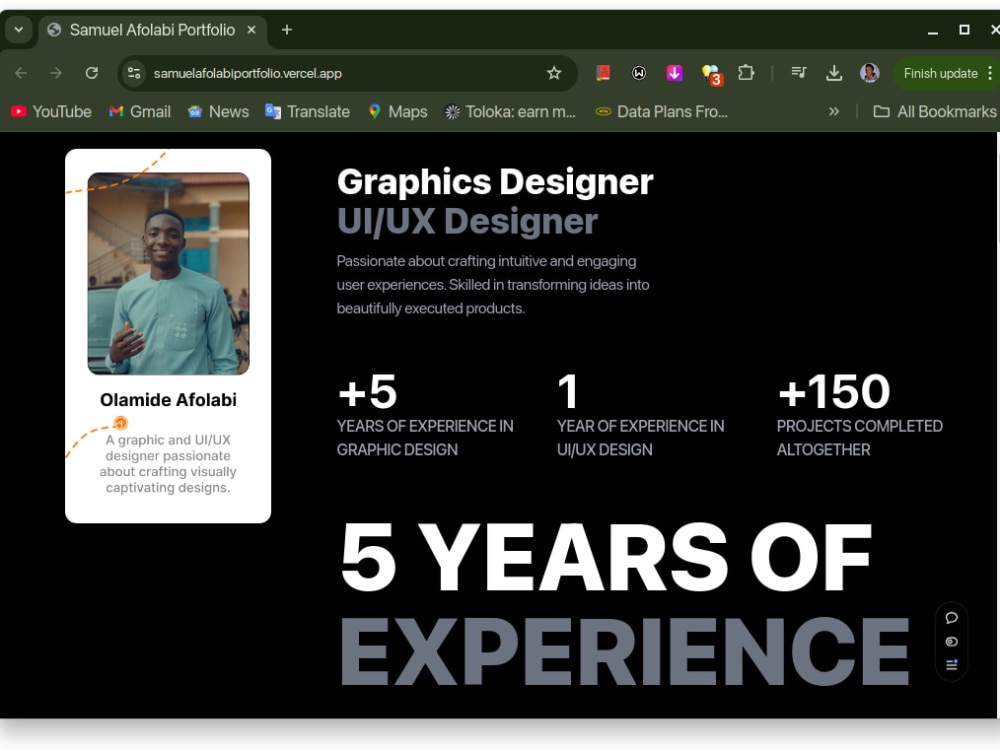
Task: Click the Finish update button
Action: 940,73
